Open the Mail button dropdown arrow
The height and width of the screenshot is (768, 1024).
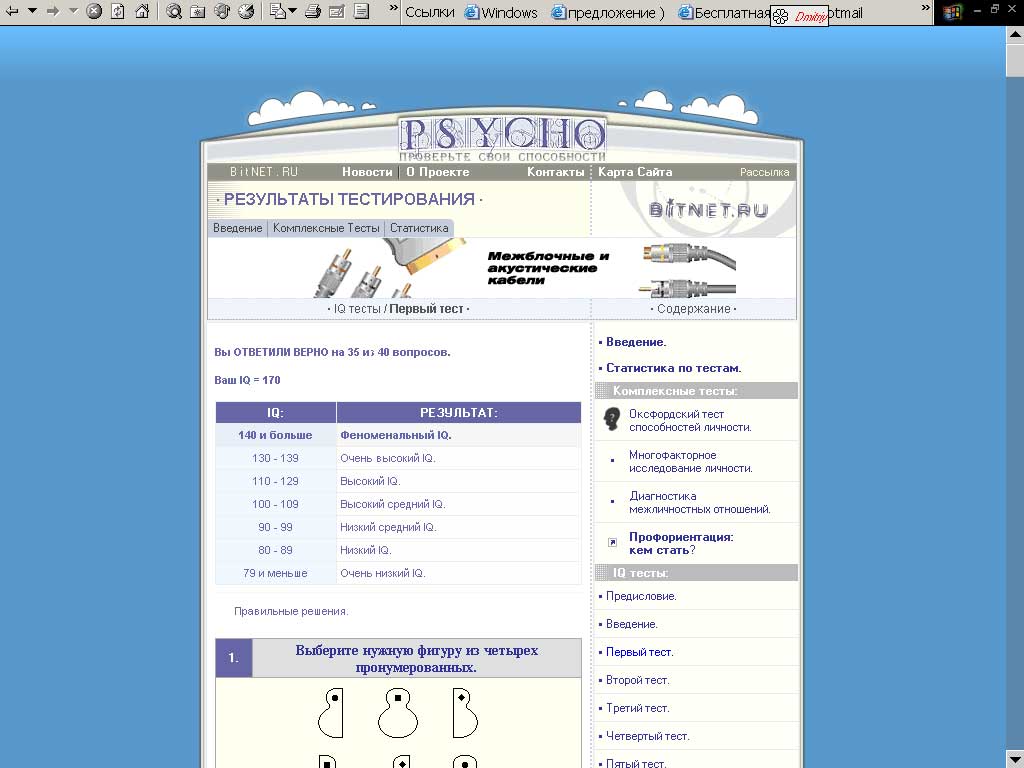click(293, 12)
